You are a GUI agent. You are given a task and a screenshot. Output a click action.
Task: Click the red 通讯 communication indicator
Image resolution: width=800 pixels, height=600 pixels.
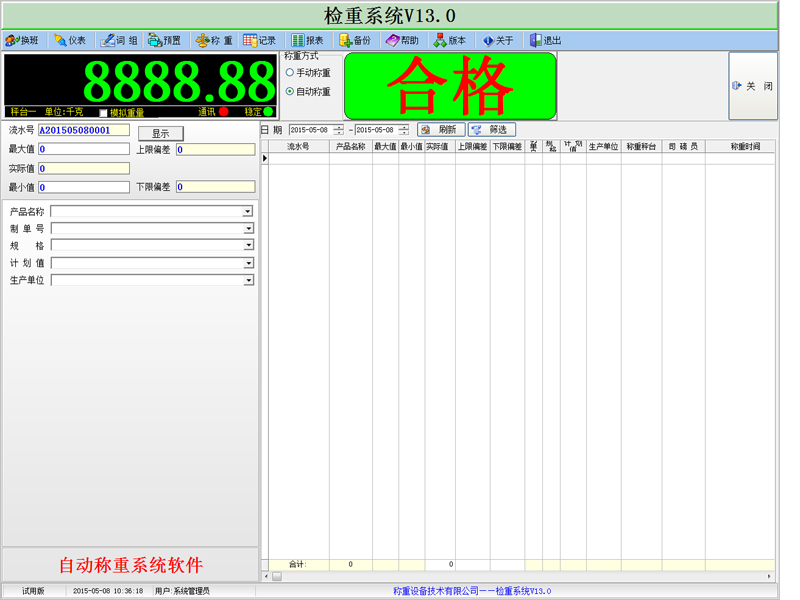click(223, 111)
